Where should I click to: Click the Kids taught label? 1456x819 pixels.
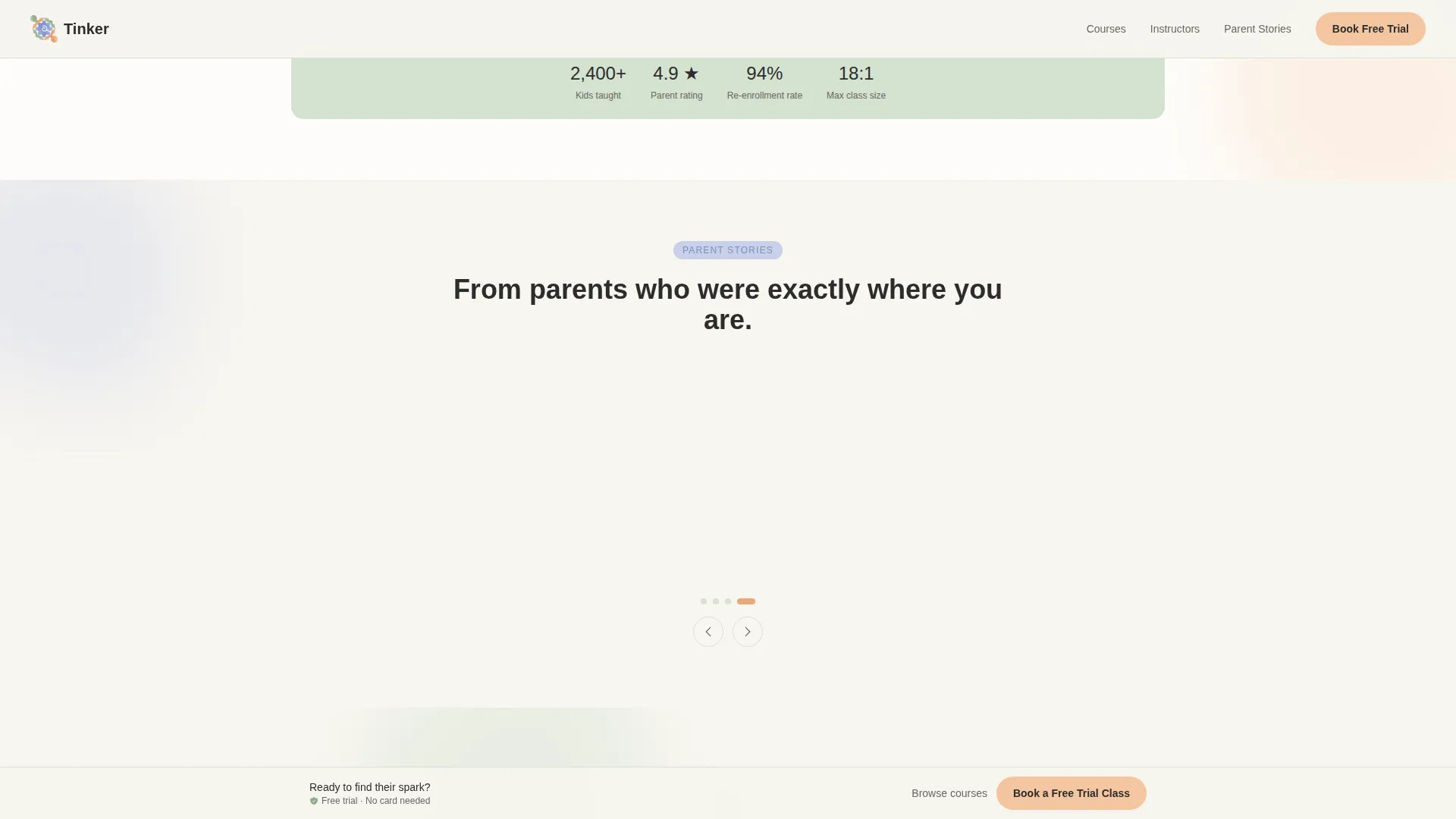point(598,96)
